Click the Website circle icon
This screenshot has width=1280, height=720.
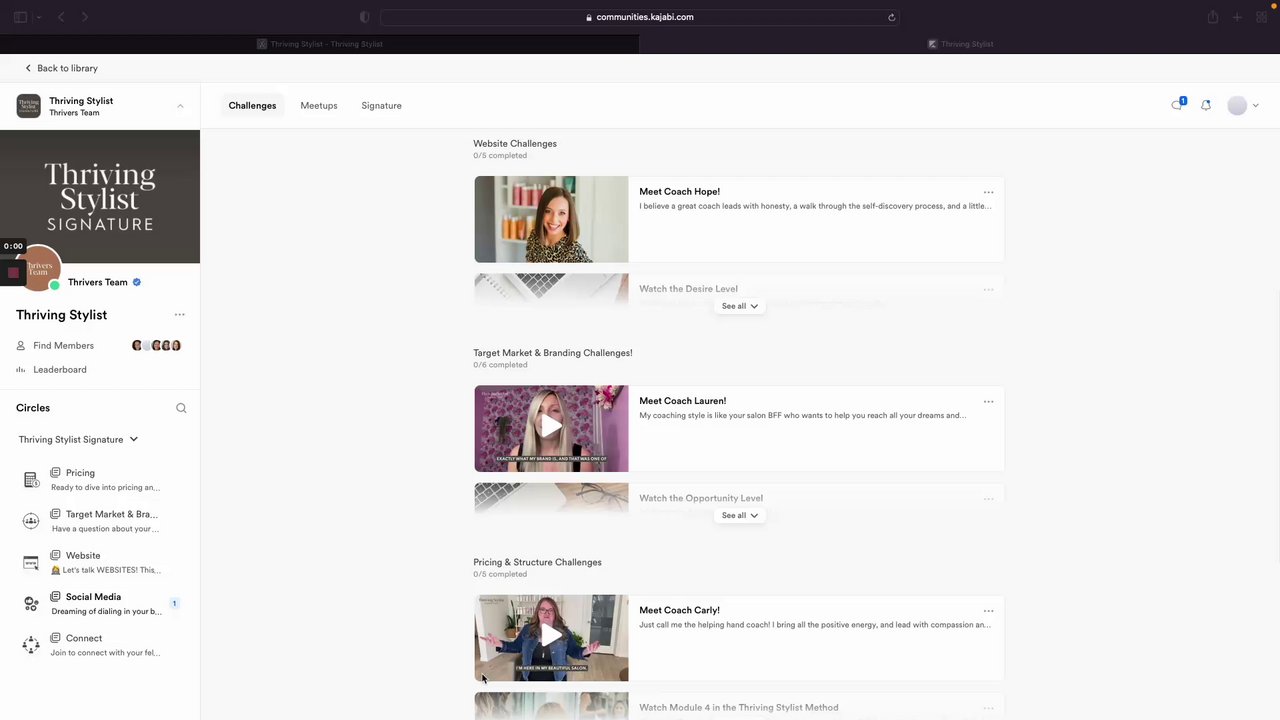[31, 563]
